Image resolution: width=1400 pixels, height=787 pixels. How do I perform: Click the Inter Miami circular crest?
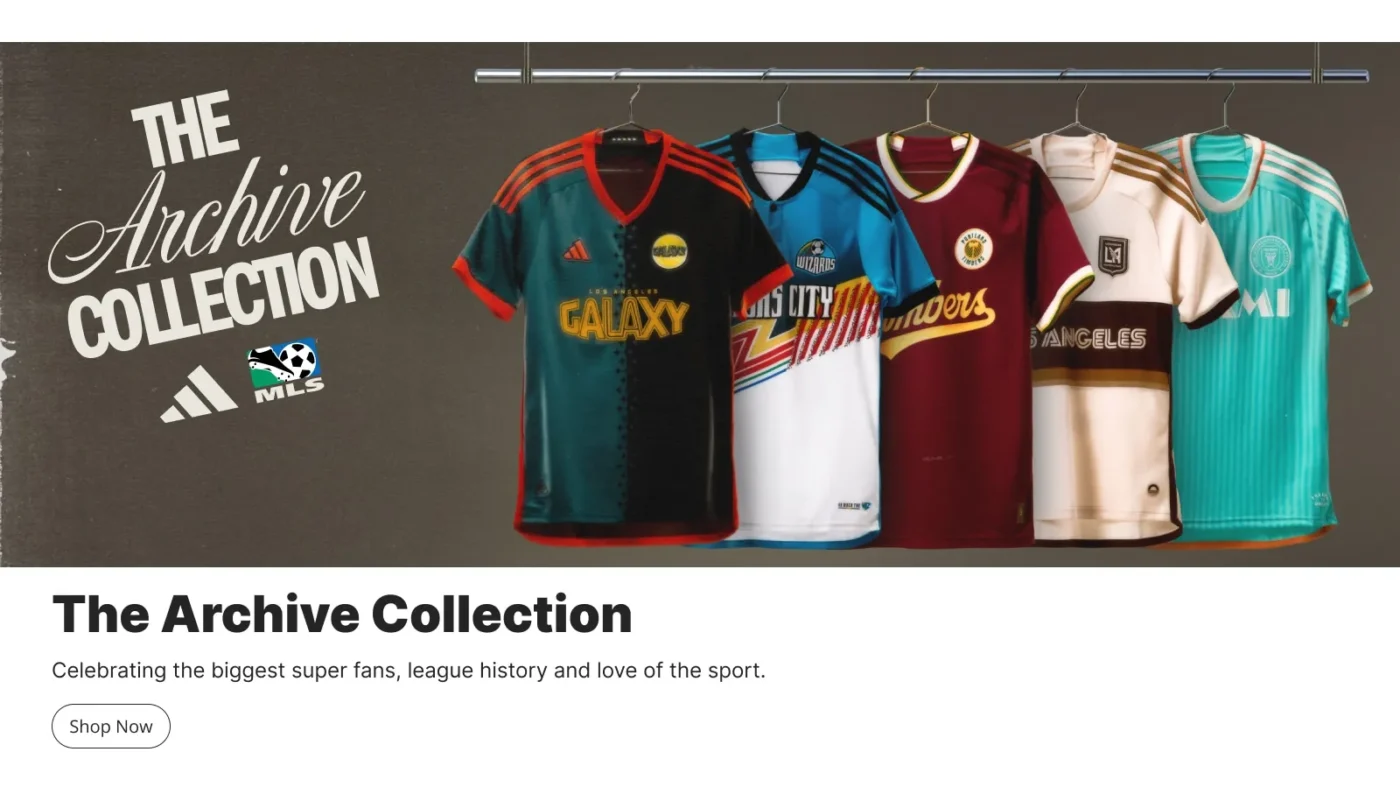1271,256
